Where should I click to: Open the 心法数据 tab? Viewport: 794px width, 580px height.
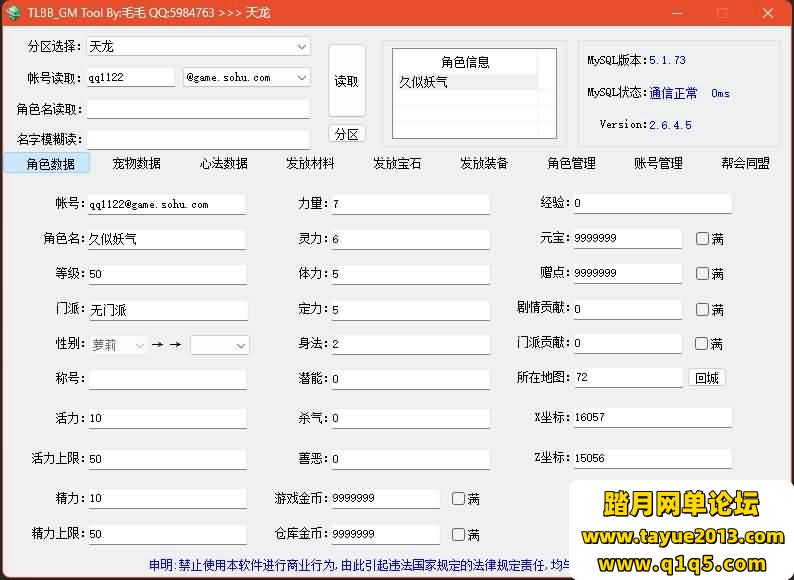tap(223, 164)
